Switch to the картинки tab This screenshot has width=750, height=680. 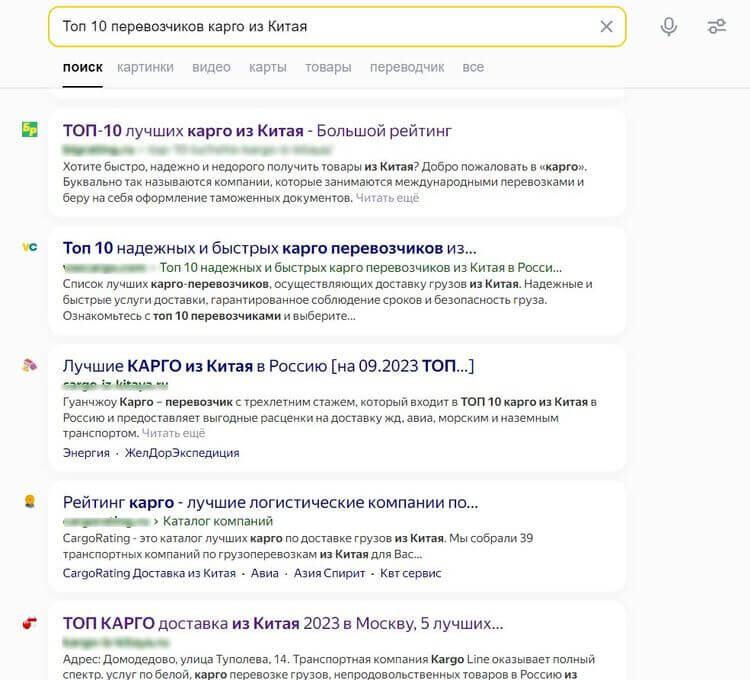pyautogui.click(x=145, y=67)
